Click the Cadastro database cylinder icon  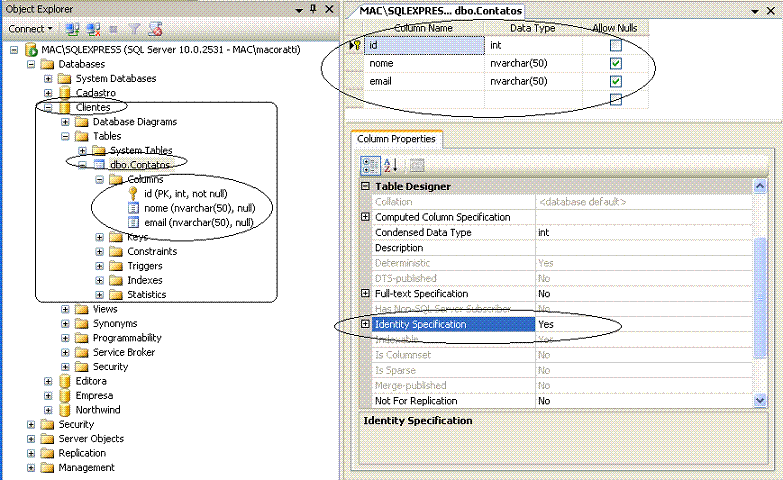(x=64, y=93)
